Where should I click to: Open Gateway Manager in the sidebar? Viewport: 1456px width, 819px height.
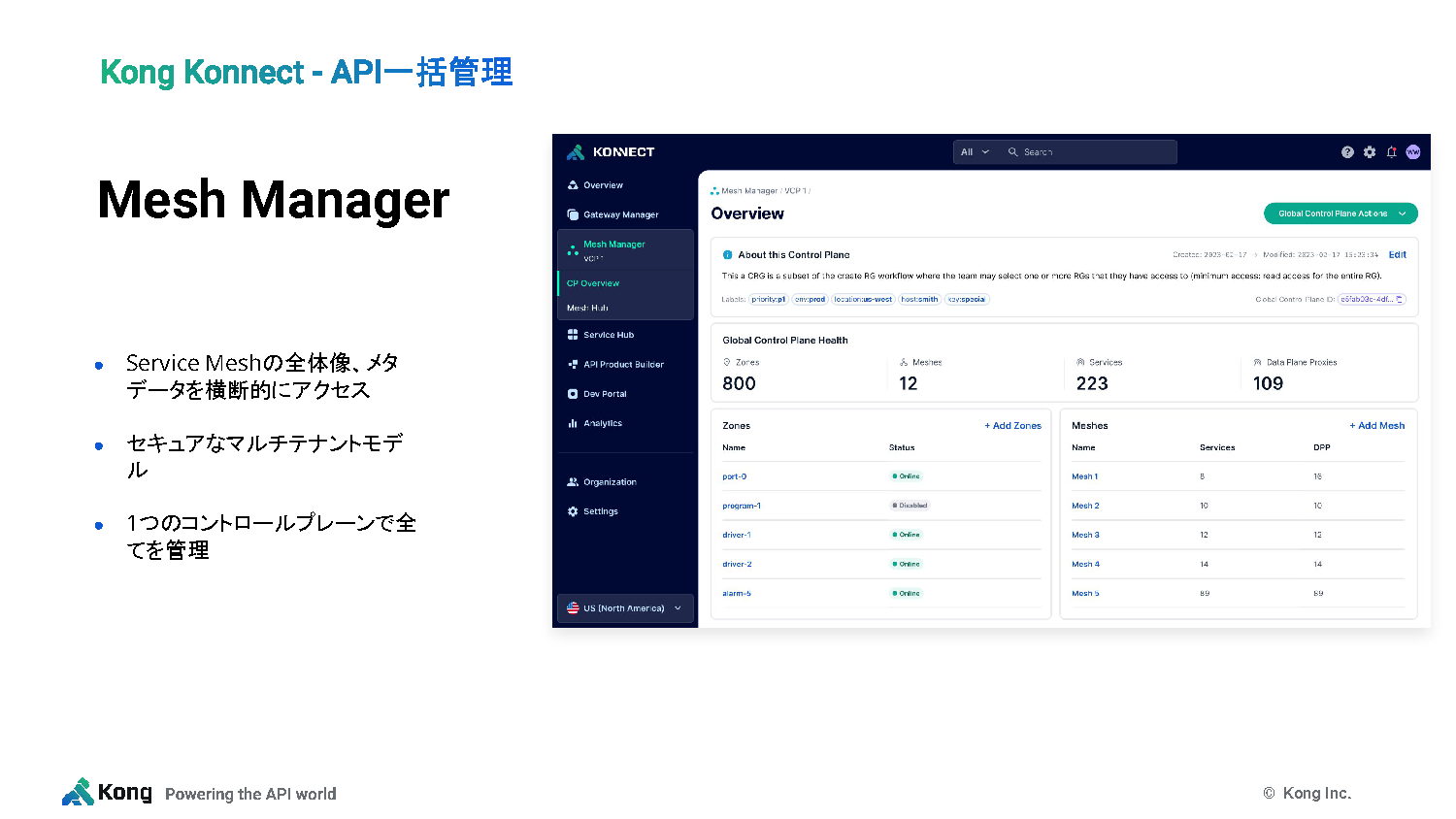(x=621, y=214)
